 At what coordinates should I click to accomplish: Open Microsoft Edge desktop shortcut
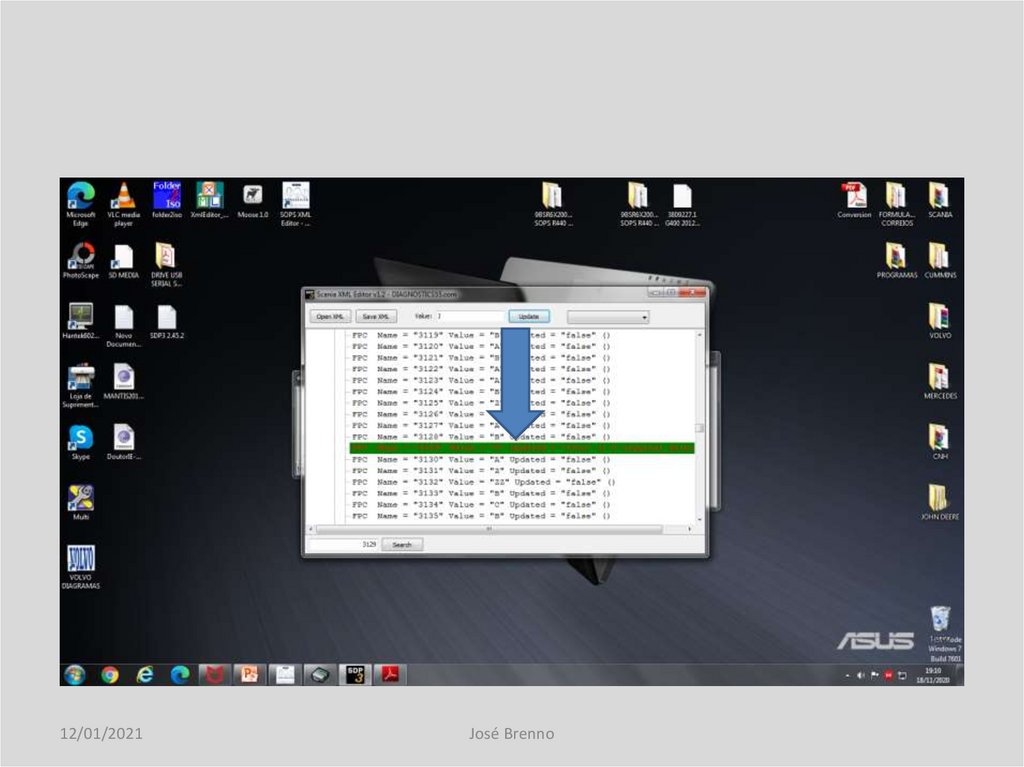(80, 196)
